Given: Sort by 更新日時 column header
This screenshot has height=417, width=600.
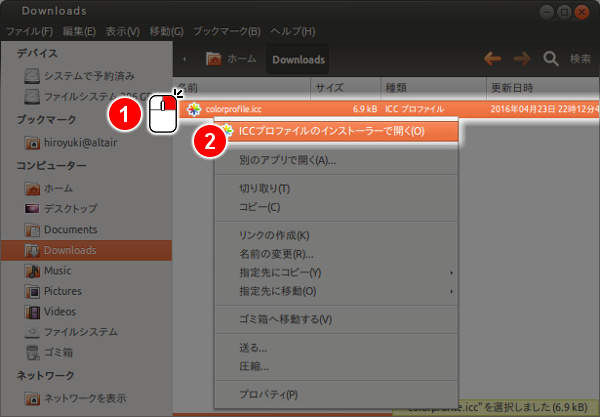Looking at the screenshot, I should tap(543, 88).
